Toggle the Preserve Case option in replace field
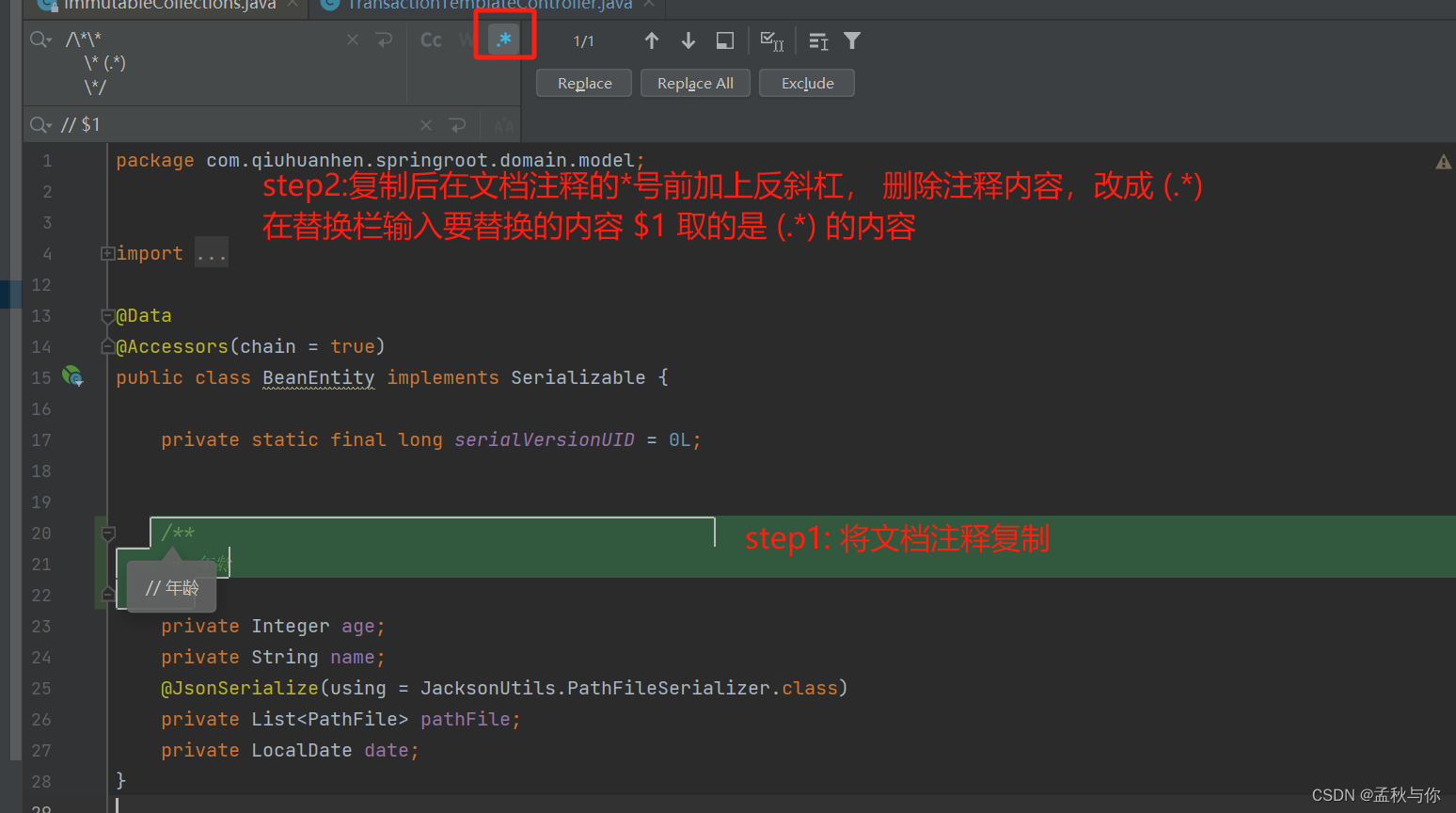The width and height of the screenshot is (1456, 813). click(x=503, y=125)
